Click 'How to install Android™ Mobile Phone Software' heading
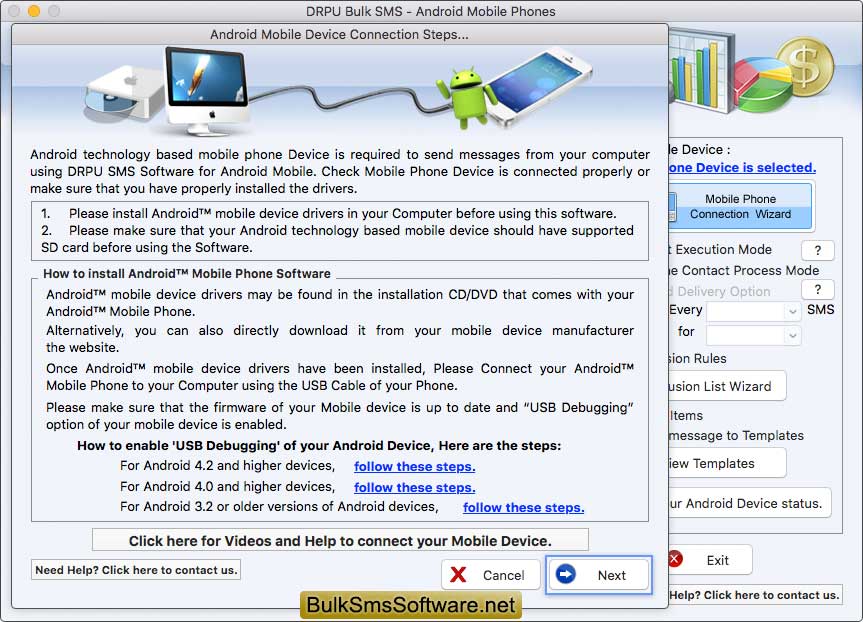 187,274
